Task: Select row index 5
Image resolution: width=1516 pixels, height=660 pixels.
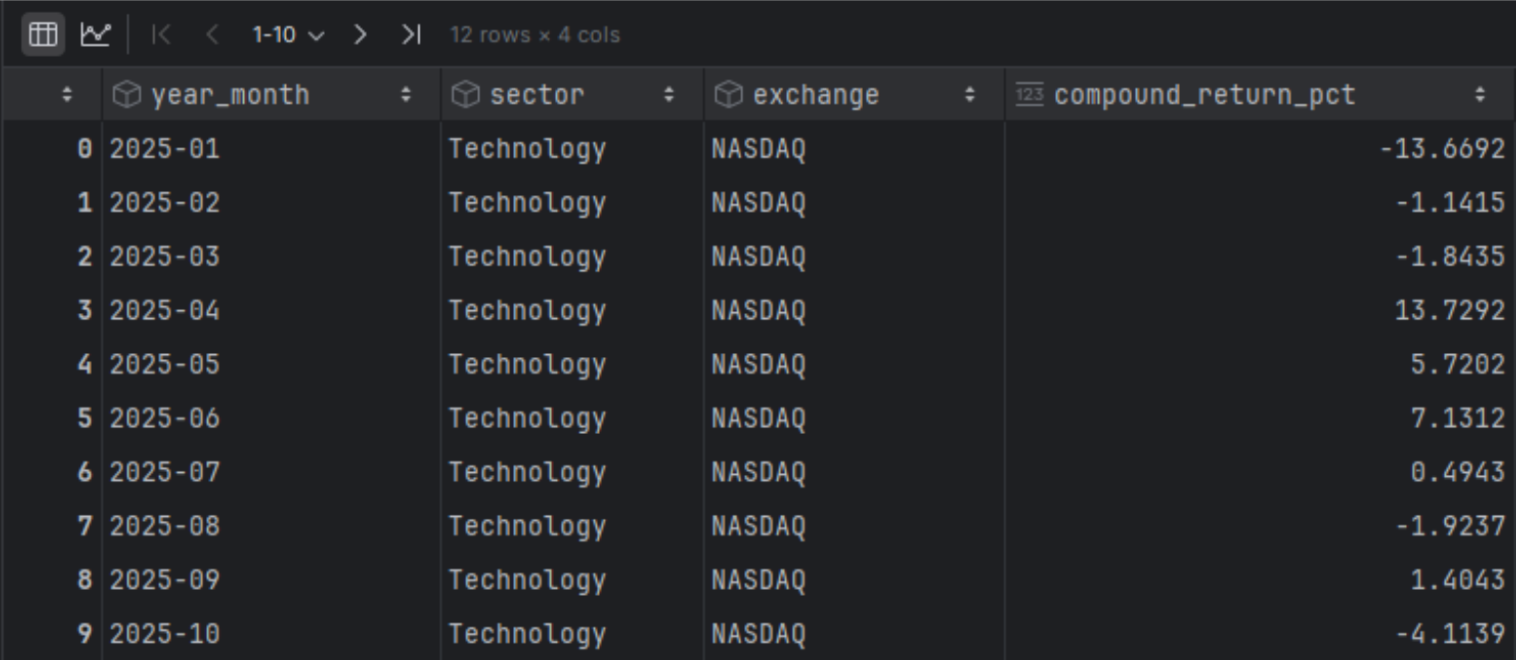Action: pos(84,419)
